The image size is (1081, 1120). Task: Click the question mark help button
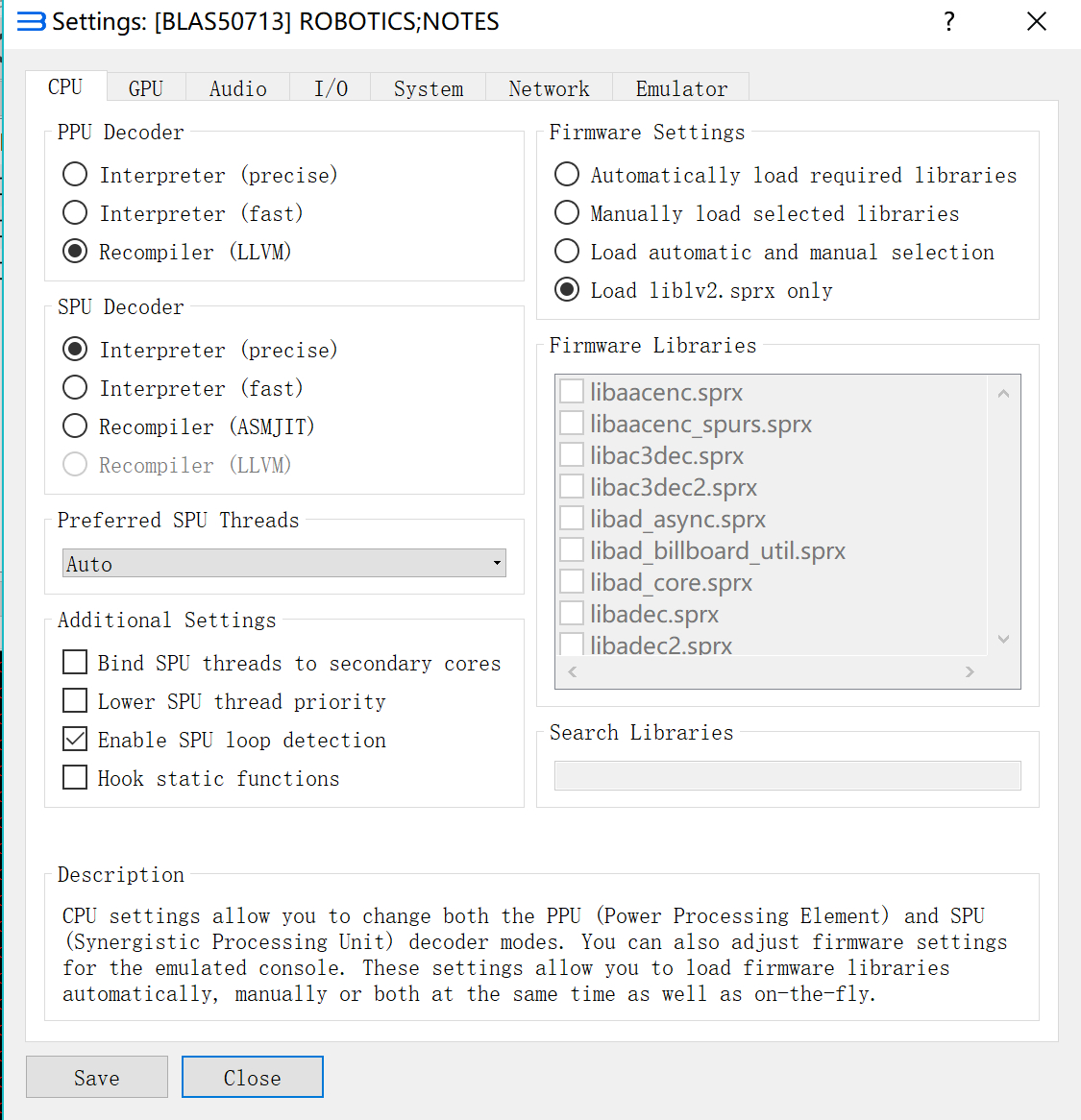(x=949, y=22)
